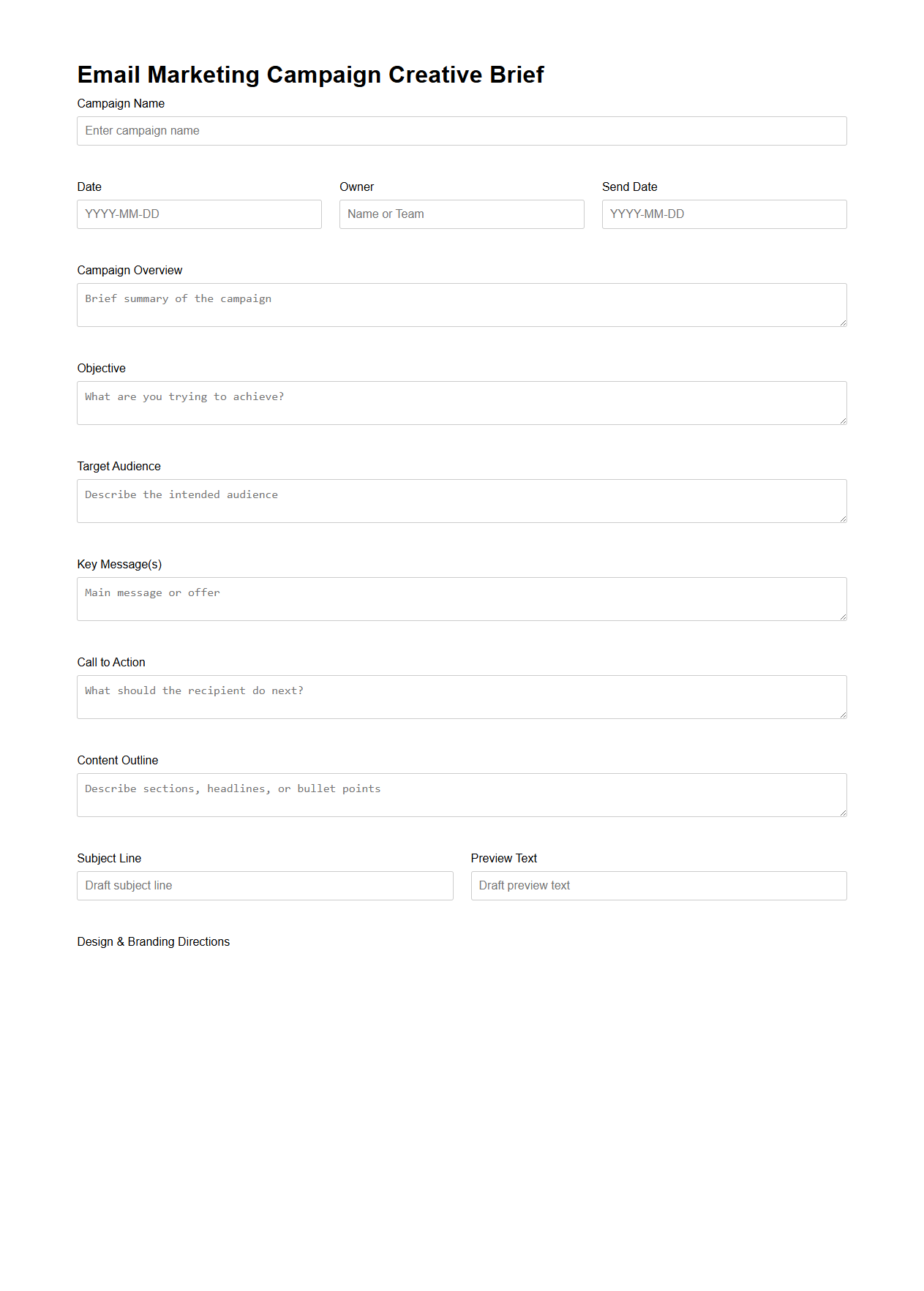This screenshot has width=924, height=1291.
Task: Click the Design & Branding Directions heading
Action: pos(153,941)
